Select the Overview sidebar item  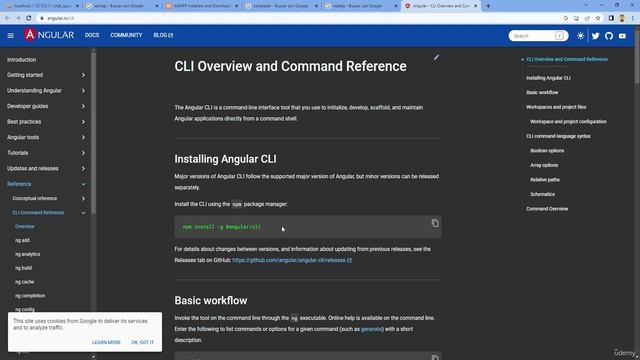pyautogui.click(x=24, y=227)
